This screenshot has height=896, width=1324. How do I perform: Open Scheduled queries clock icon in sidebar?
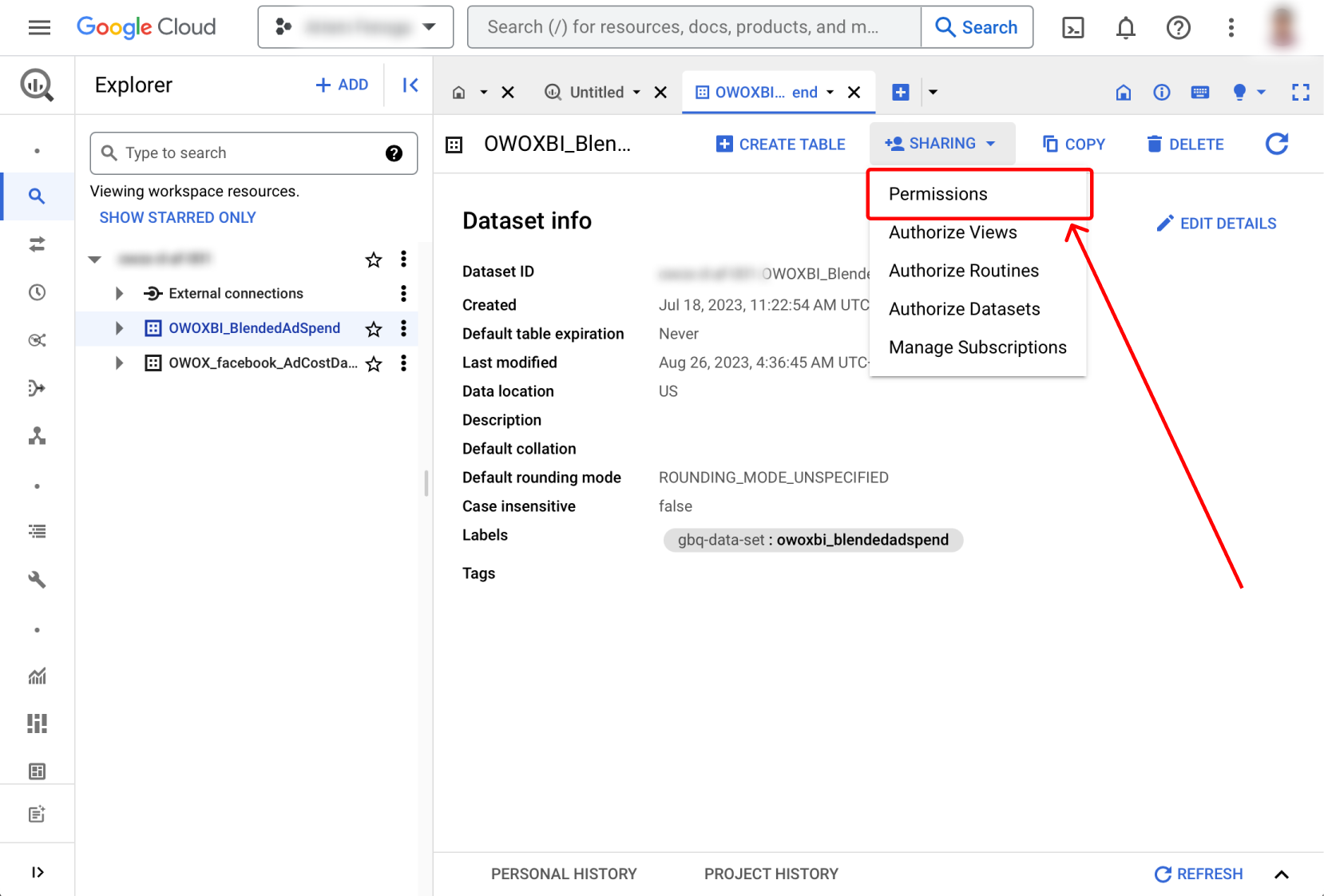click(x=37, y=292)
